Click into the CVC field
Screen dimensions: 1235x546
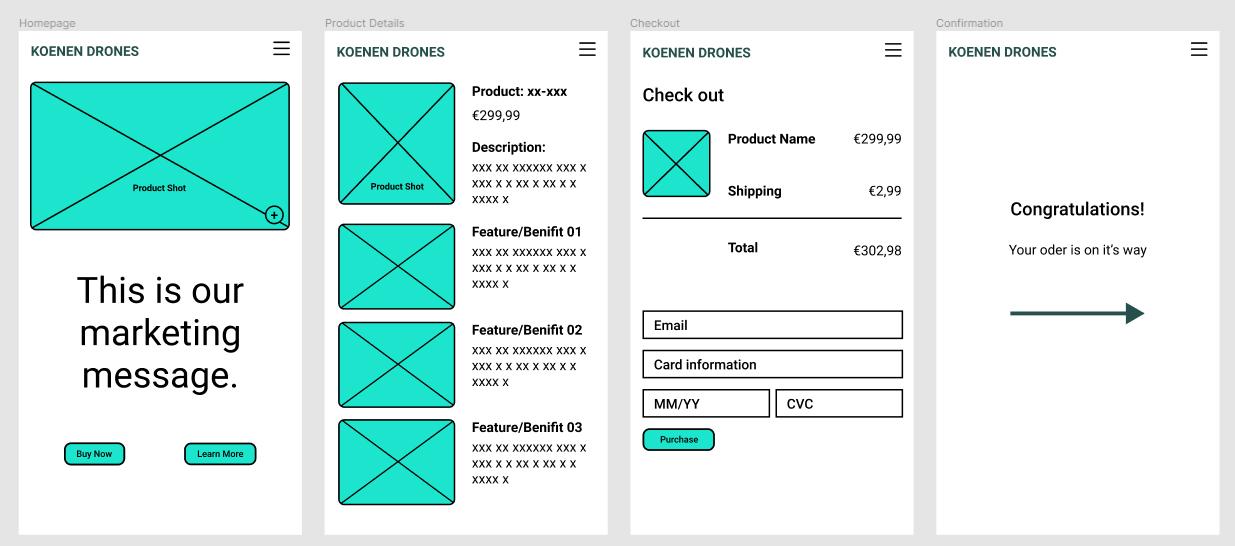839,403
